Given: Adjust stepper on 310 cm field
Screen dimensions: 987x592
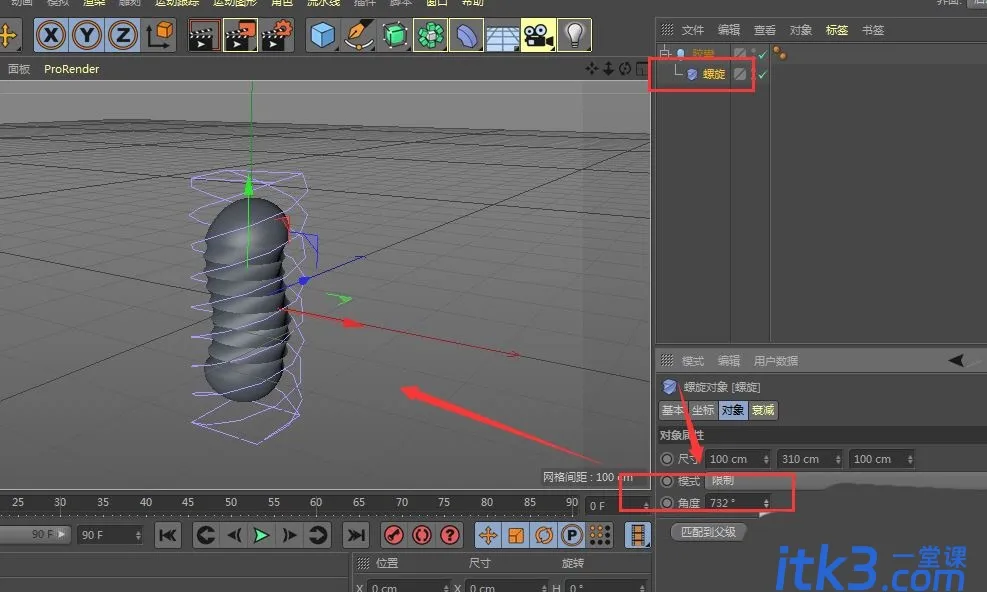Looking at the screenshot, I should [x=838, y=459].
